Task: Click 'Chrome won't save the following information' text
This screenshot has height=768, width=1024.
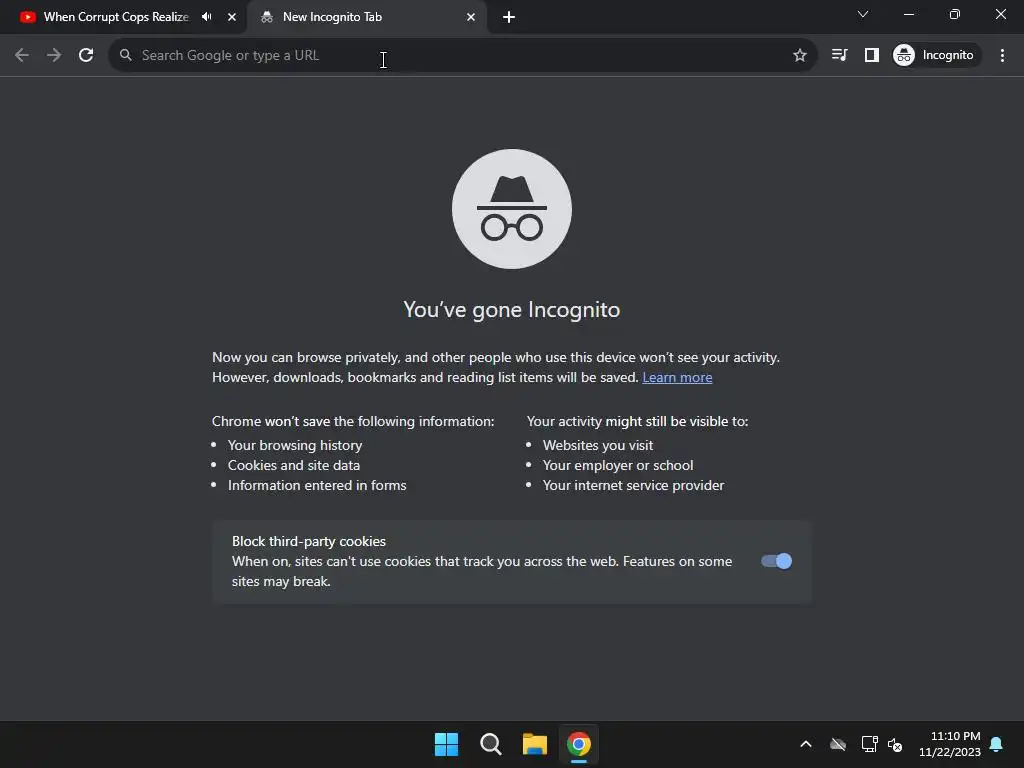Action: [353, 422]
